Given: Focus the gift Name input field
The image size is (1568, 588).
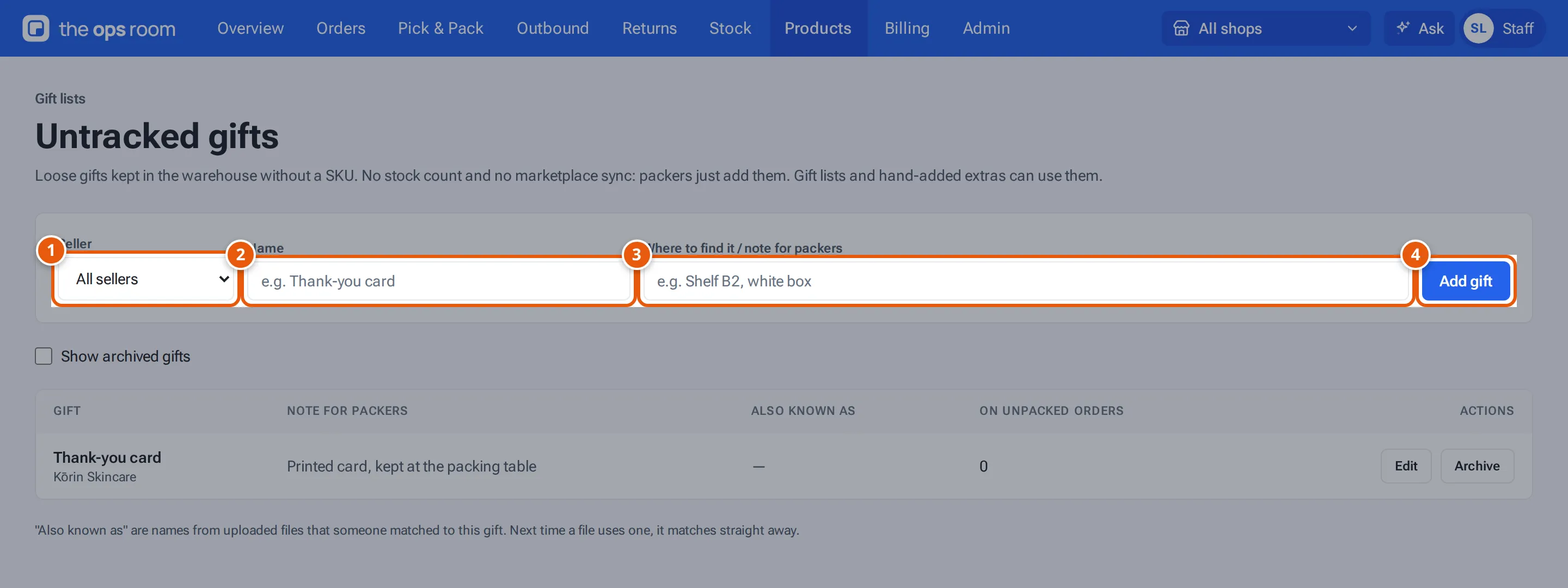Looking at the screenshot, I should 438,280.
